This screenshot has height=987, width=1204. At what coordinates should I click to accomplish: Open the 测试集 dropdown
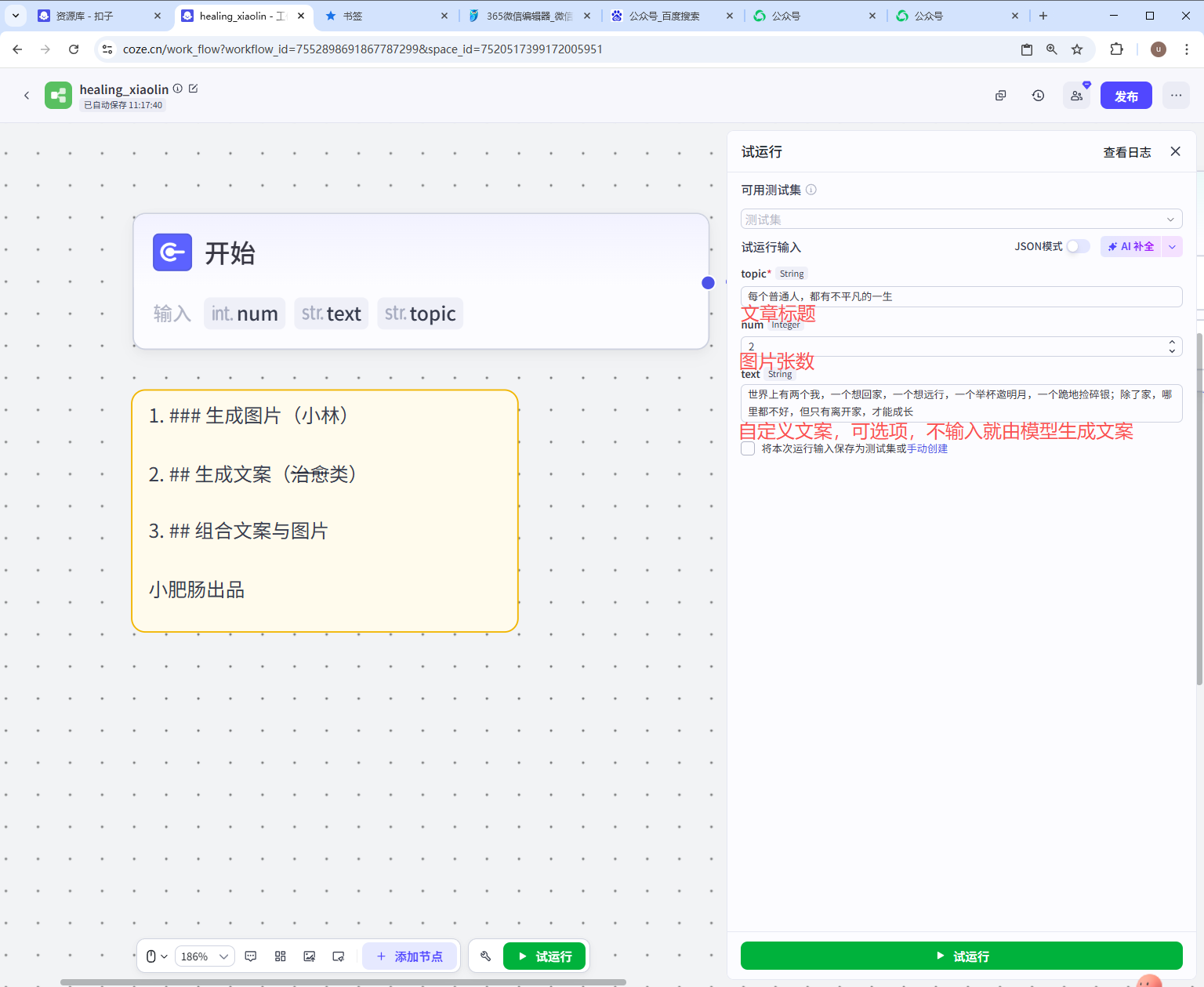tap(961, 220)
